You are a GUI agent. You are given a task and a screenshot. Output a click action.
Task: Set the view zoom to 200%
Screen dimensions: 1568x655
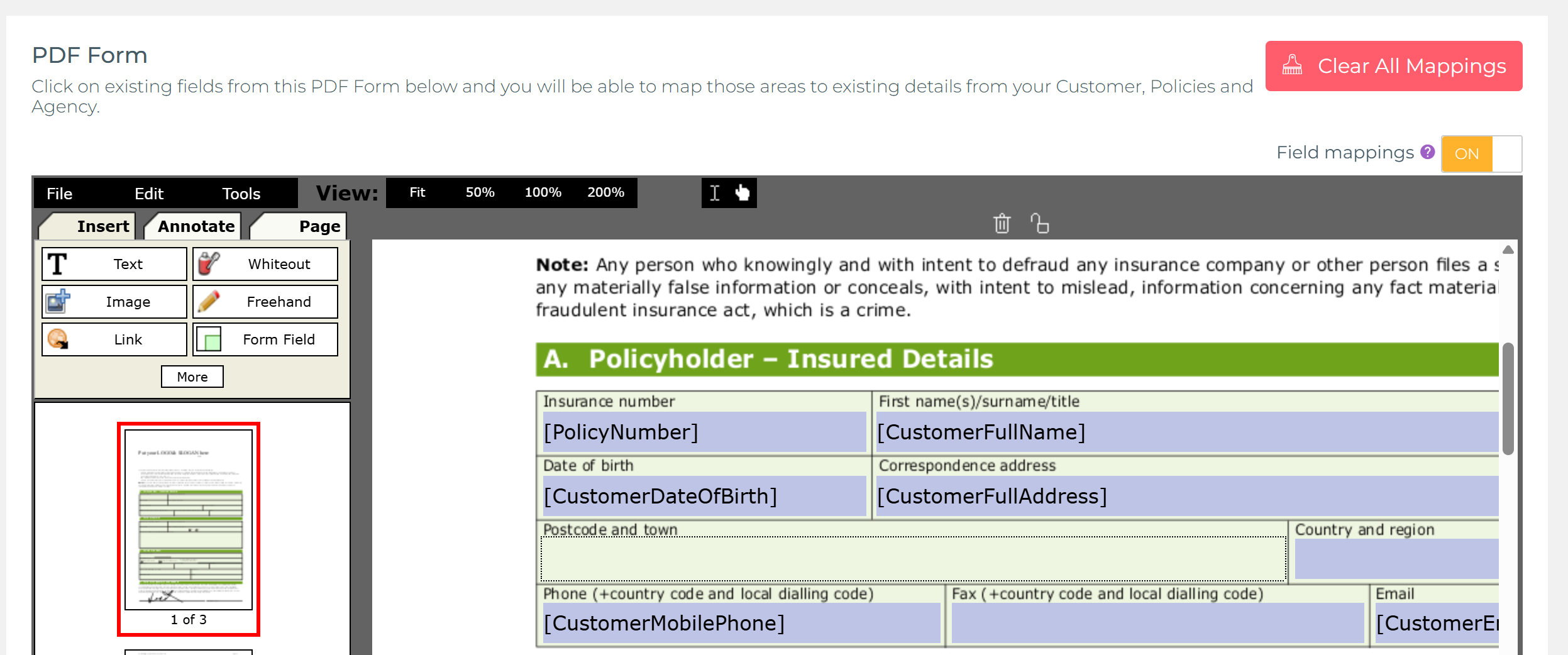(605, 192)
